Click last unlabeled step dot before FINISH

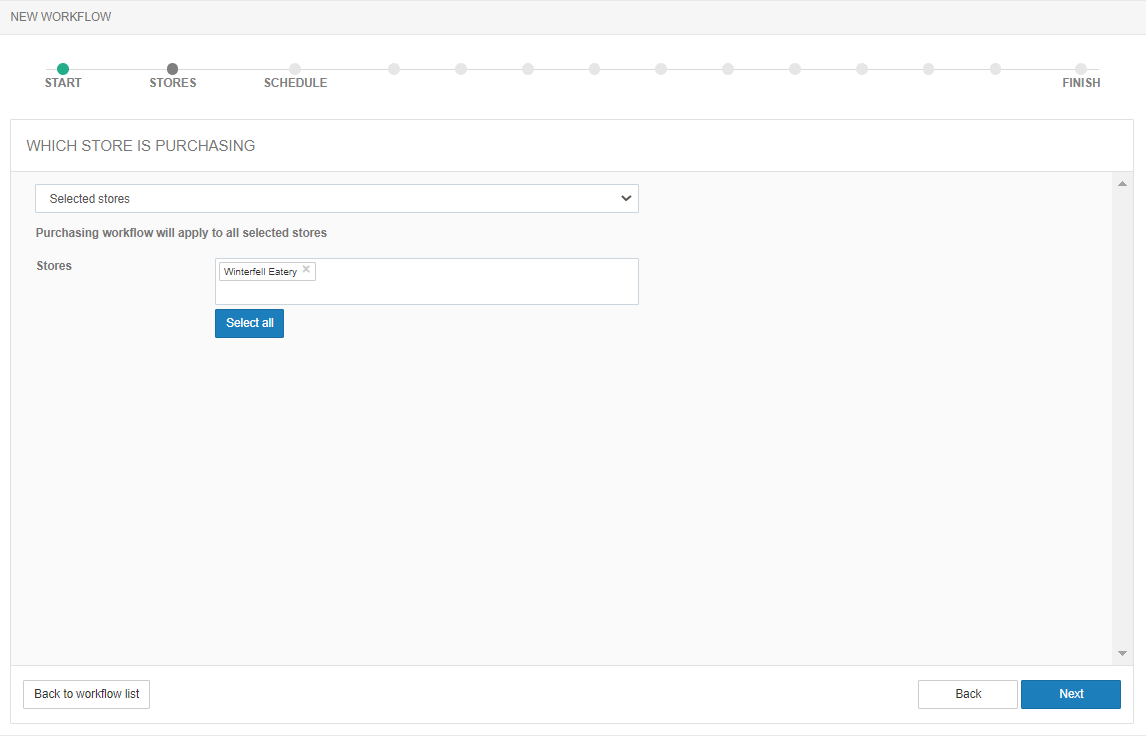[x=995, y=69]
